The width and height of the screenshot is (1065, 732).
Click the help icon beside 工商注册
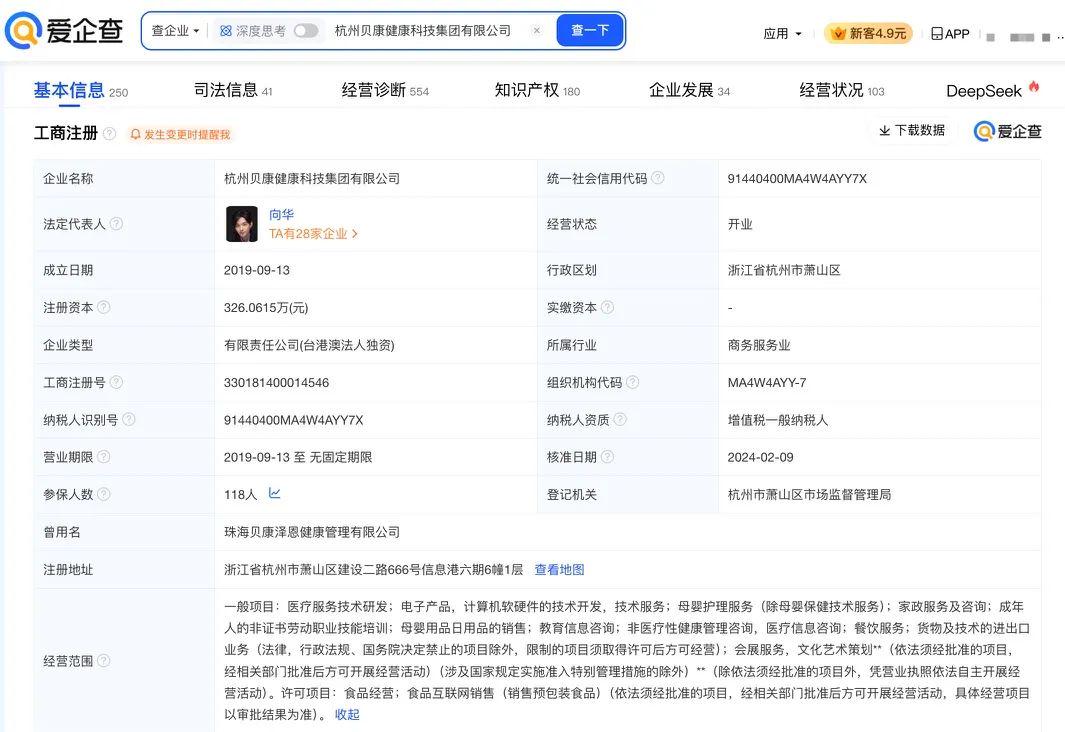(109, 134)
